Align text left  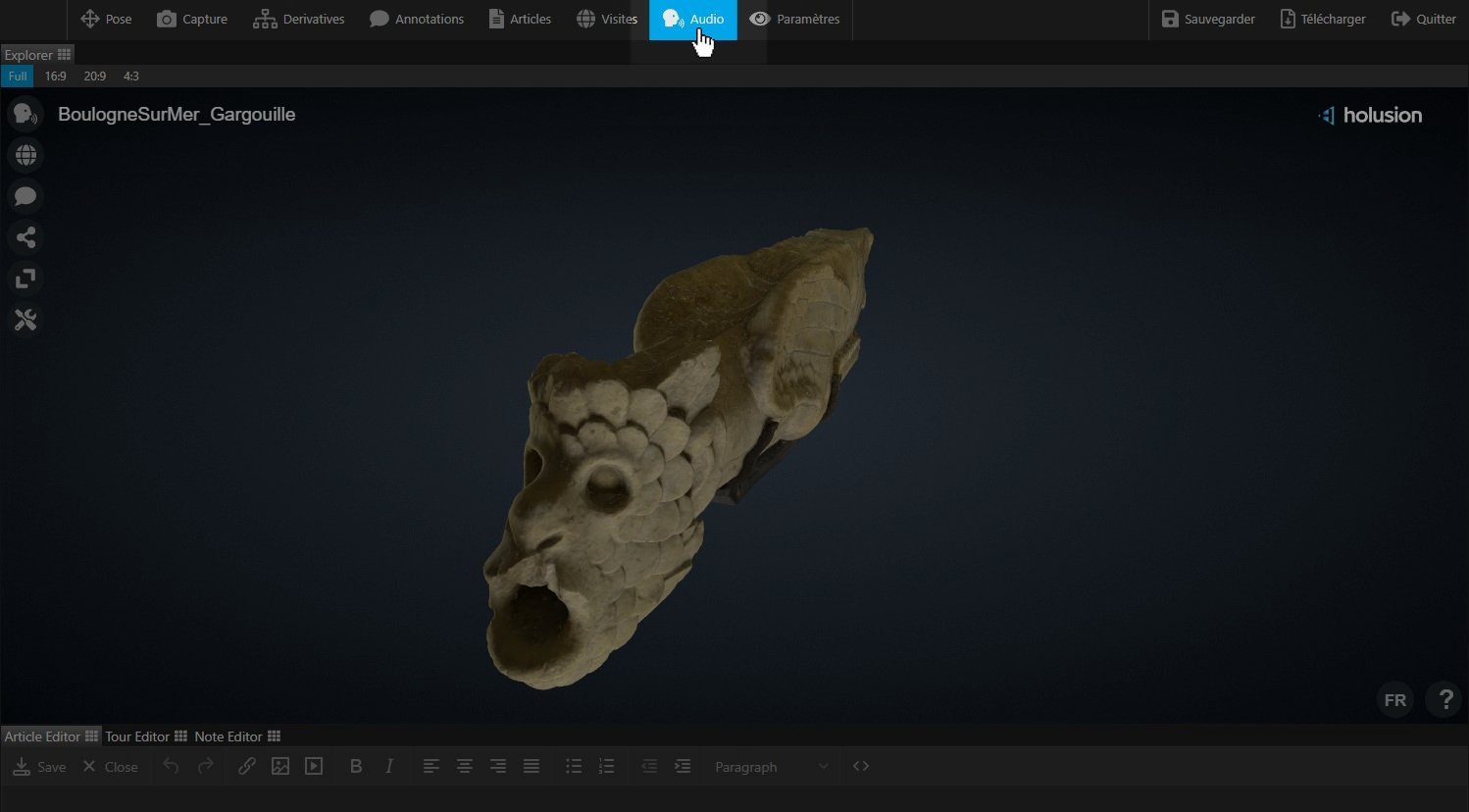(x=431, y=767)
